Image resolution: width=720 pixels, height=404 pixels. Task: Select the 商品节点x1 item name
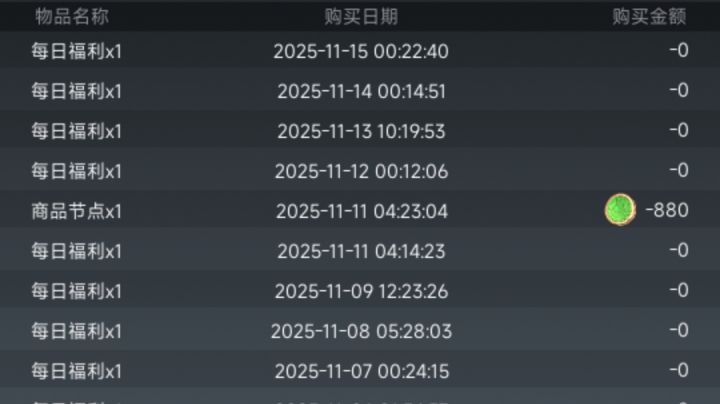point(76,211)
